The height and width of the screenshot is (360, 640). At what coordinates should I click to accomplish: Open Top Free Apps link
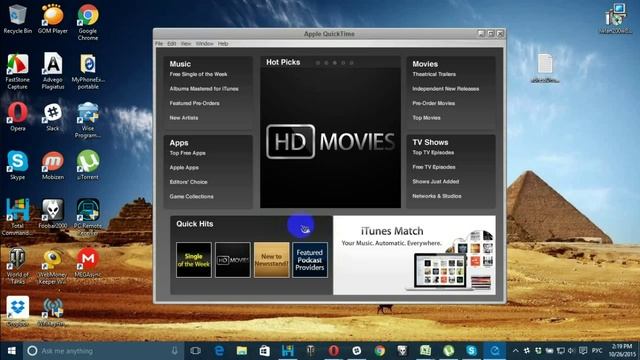[187, 153]
